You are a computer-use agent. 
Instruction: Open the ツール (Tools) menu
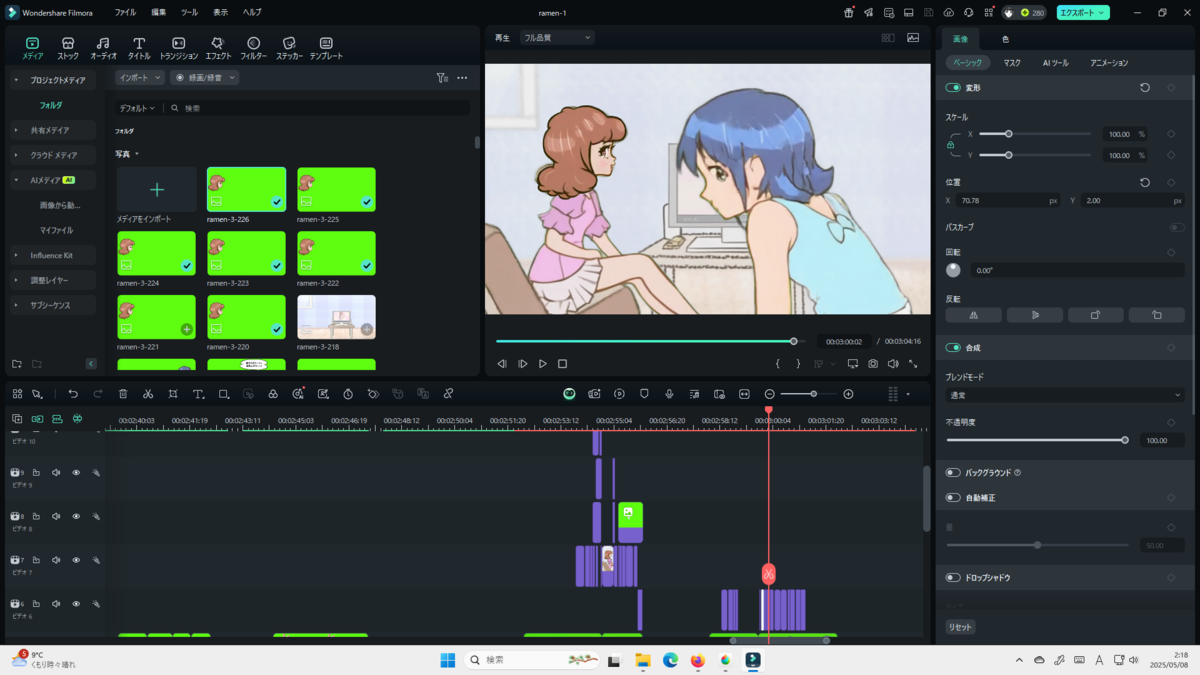coord(189,12)
